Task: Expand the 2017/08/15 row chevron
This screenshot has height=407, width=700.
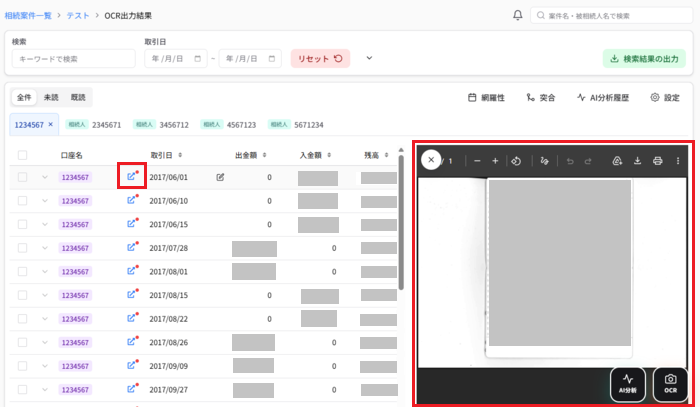Action: coord(45,295)
